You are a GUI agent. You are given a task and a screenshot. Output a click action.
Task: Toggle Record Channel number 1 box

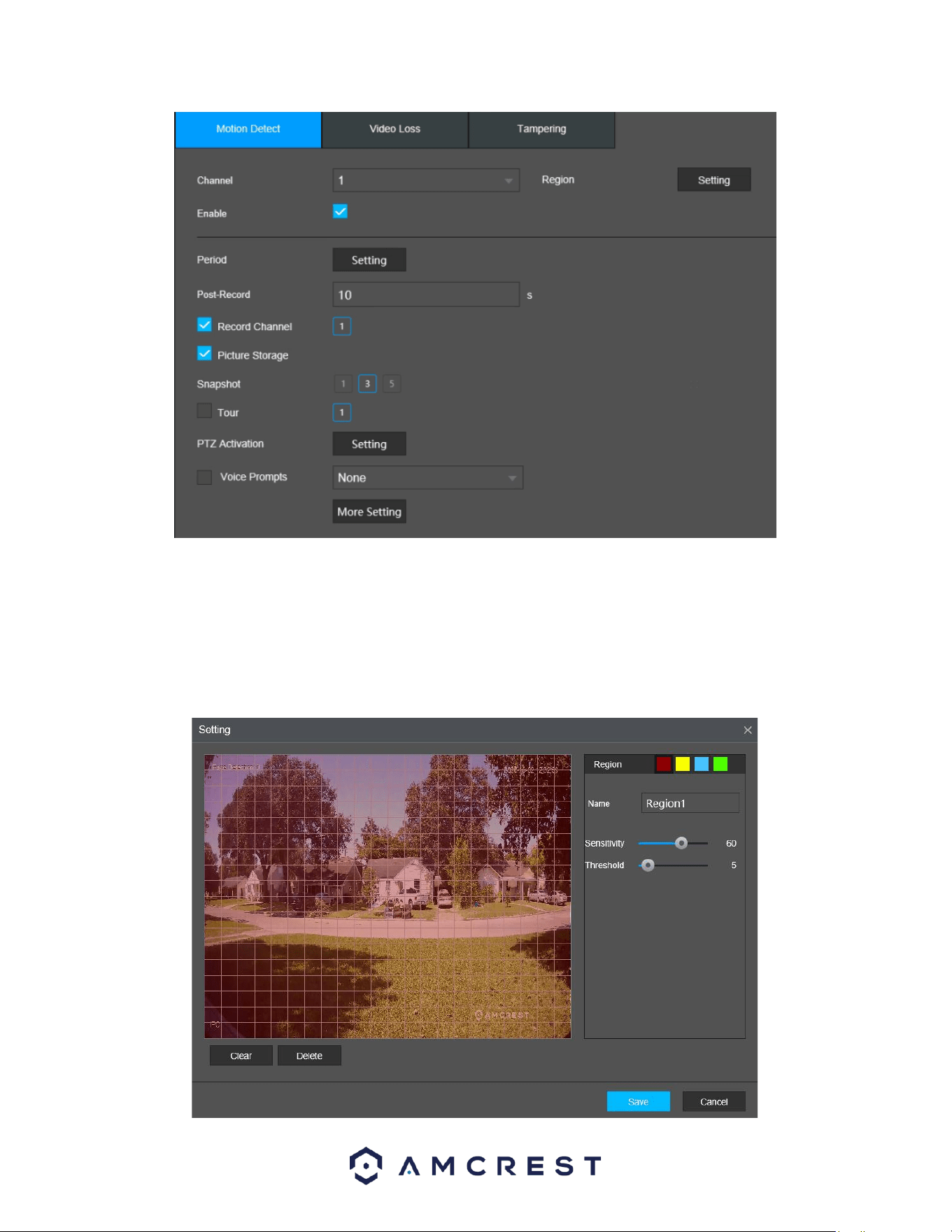[x=342, y=327]
